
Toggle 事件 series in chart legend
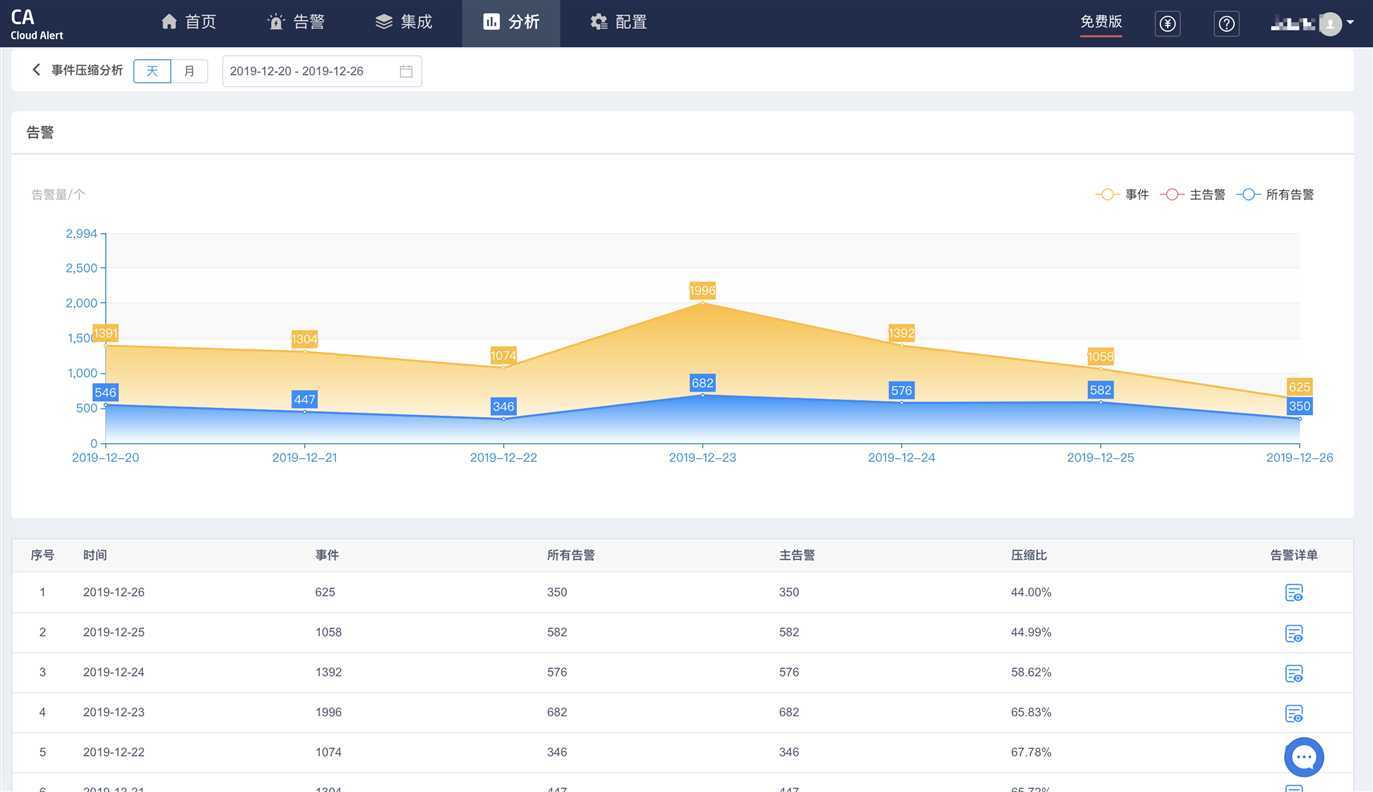[x=1123, y=195]
